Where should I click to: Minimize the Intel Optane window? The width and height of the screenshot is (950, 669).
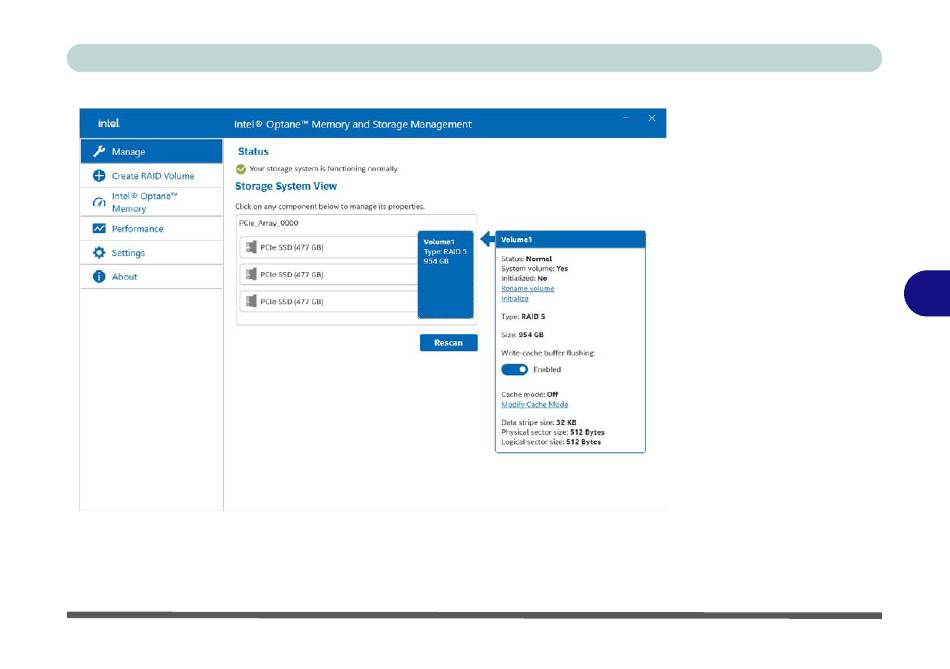click(x=626, y=118)
